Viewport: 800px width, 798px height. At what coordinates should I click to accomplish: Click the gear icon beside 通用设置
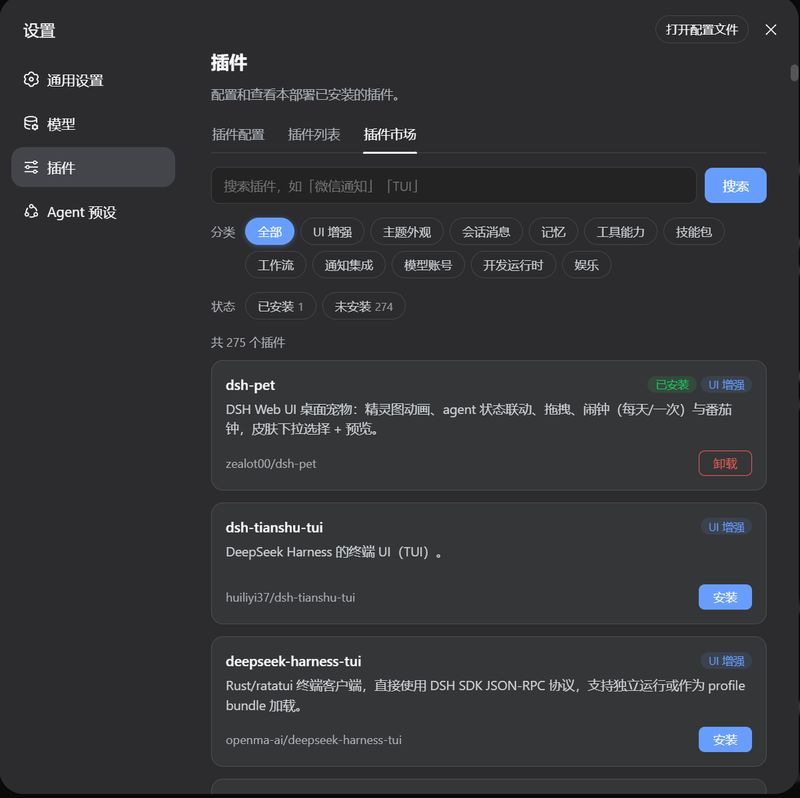pos(31,80)
